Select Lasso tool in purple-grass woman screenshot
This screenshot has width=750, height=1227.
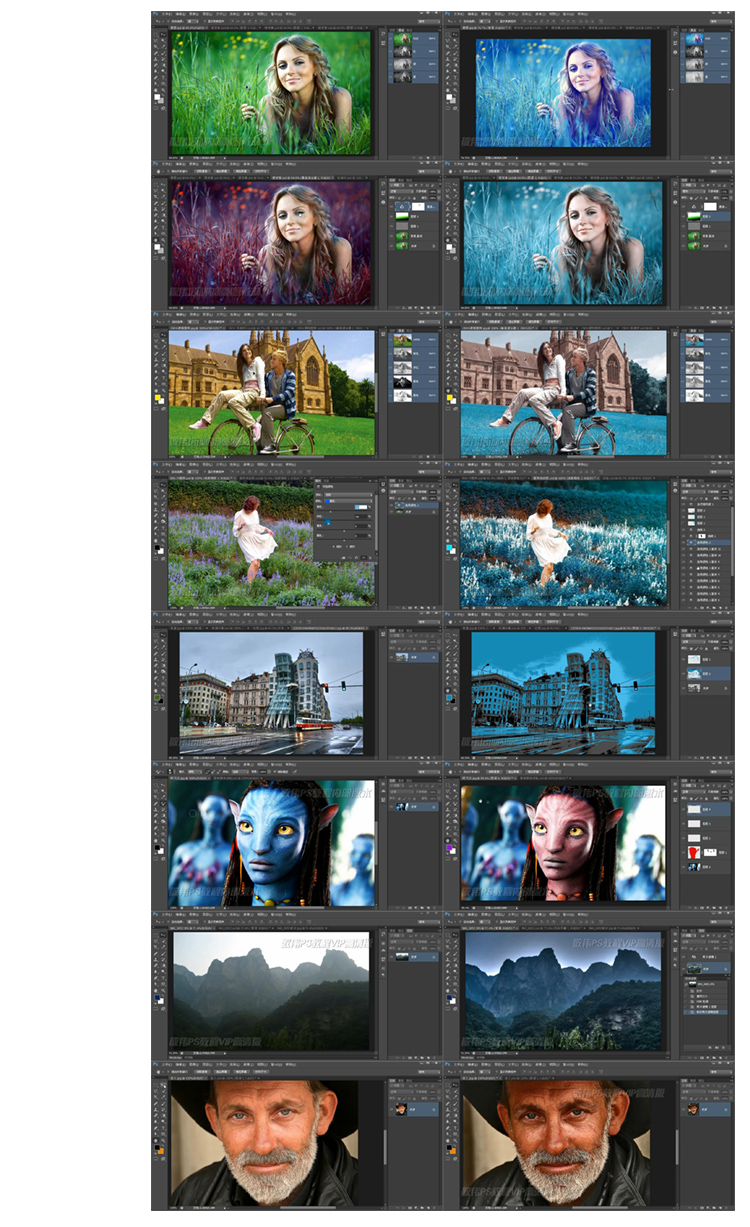tap(156, 191)
